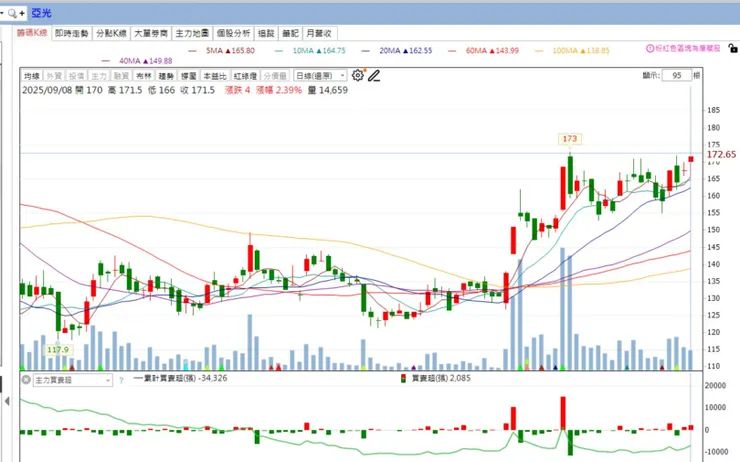Click the 20MA 162.55 legend entry
The width and height of the screenshot is (740, 462).
click(397, 50)
